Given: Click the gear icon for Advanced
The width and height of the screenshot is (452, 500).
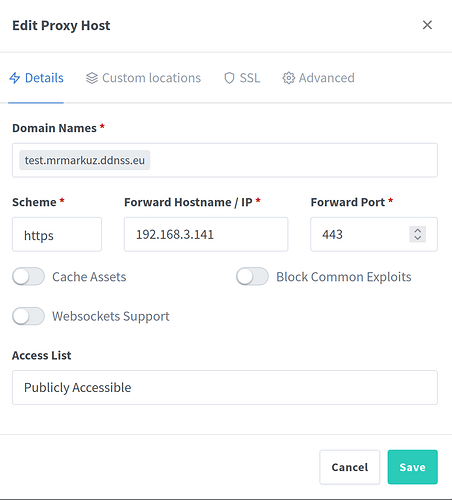Looking at the screenshot, I should coord(289,78).
